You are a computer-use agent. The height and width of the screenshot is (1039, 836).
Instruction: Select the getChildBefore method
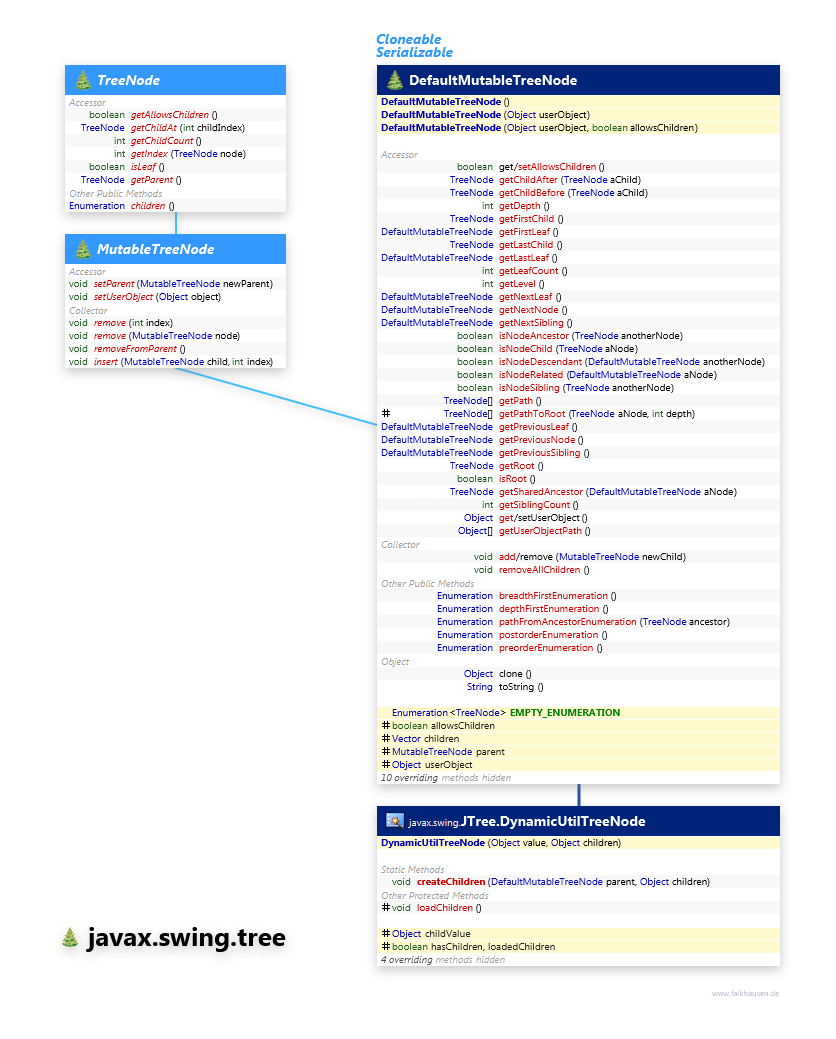coord(531,193)
